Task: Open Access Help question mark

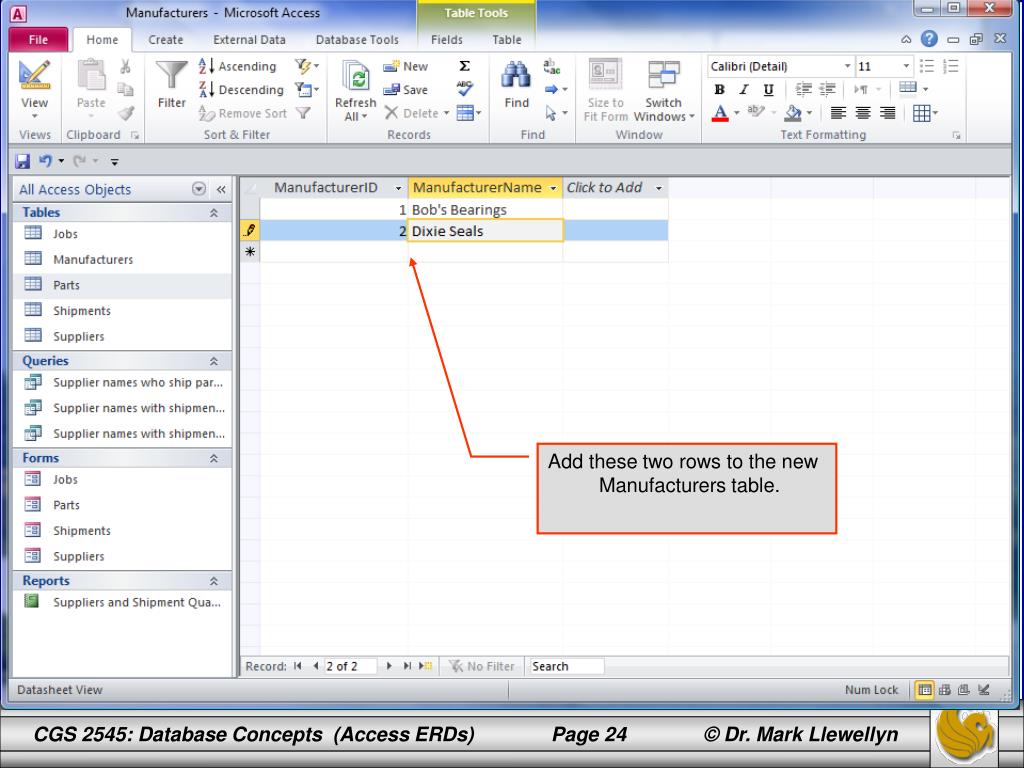Action: (929, 39)
